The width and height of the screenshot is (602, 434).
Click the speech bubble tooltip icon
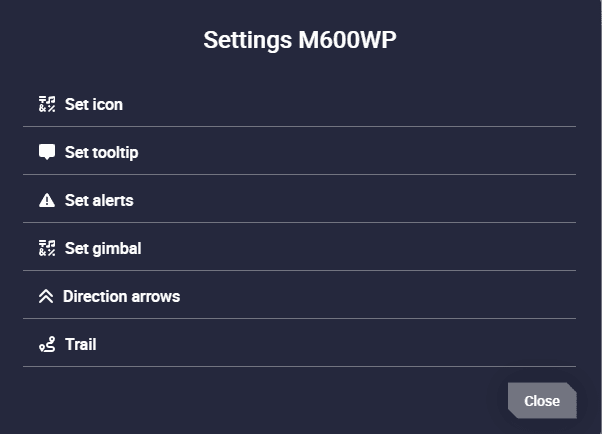pos(47,152)
